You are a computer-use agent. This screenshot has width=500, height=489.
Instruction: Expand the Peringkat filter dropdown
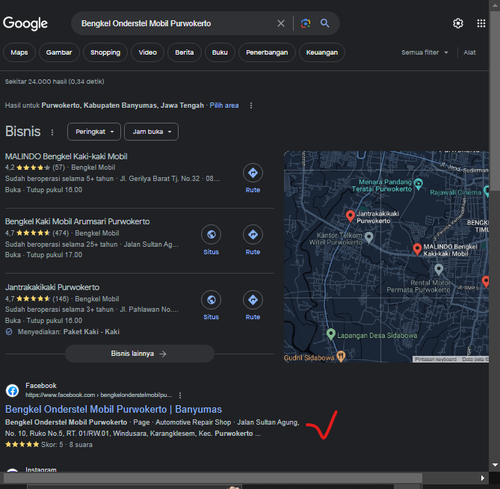(x=94, y=132)
